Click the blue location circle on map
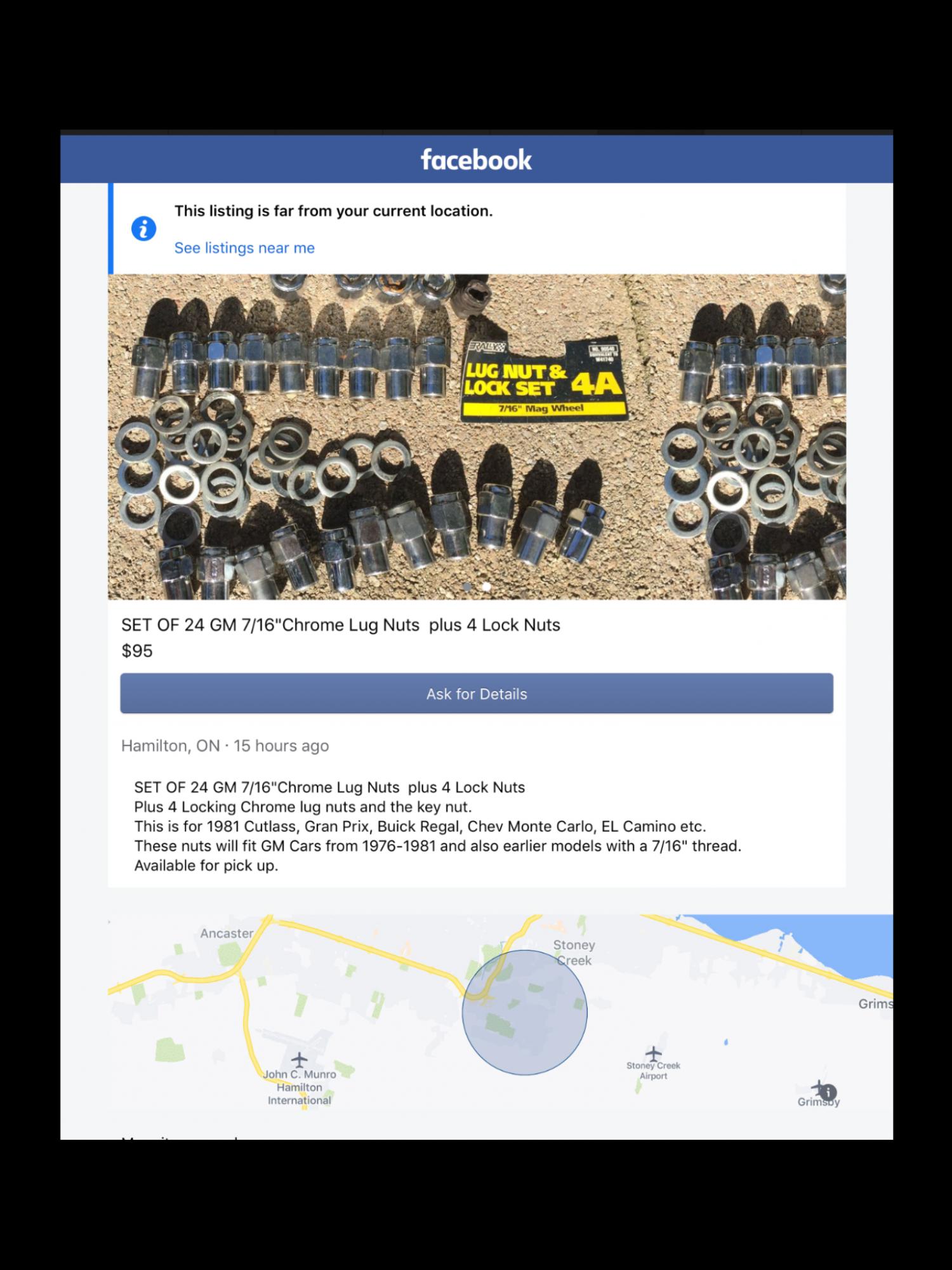 click(524, 1012)
